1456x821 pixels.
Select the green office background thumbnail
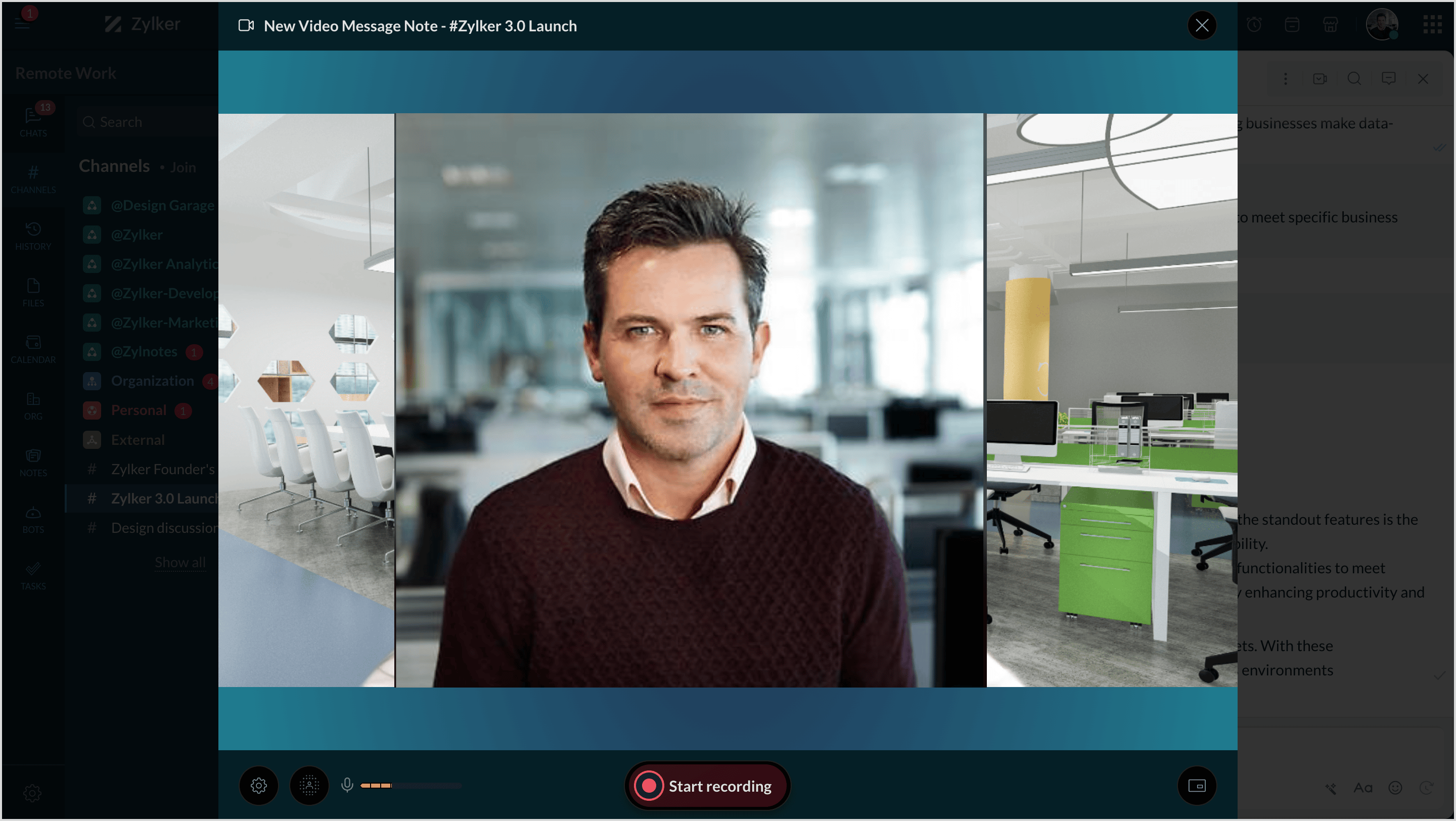[1111, 400]
